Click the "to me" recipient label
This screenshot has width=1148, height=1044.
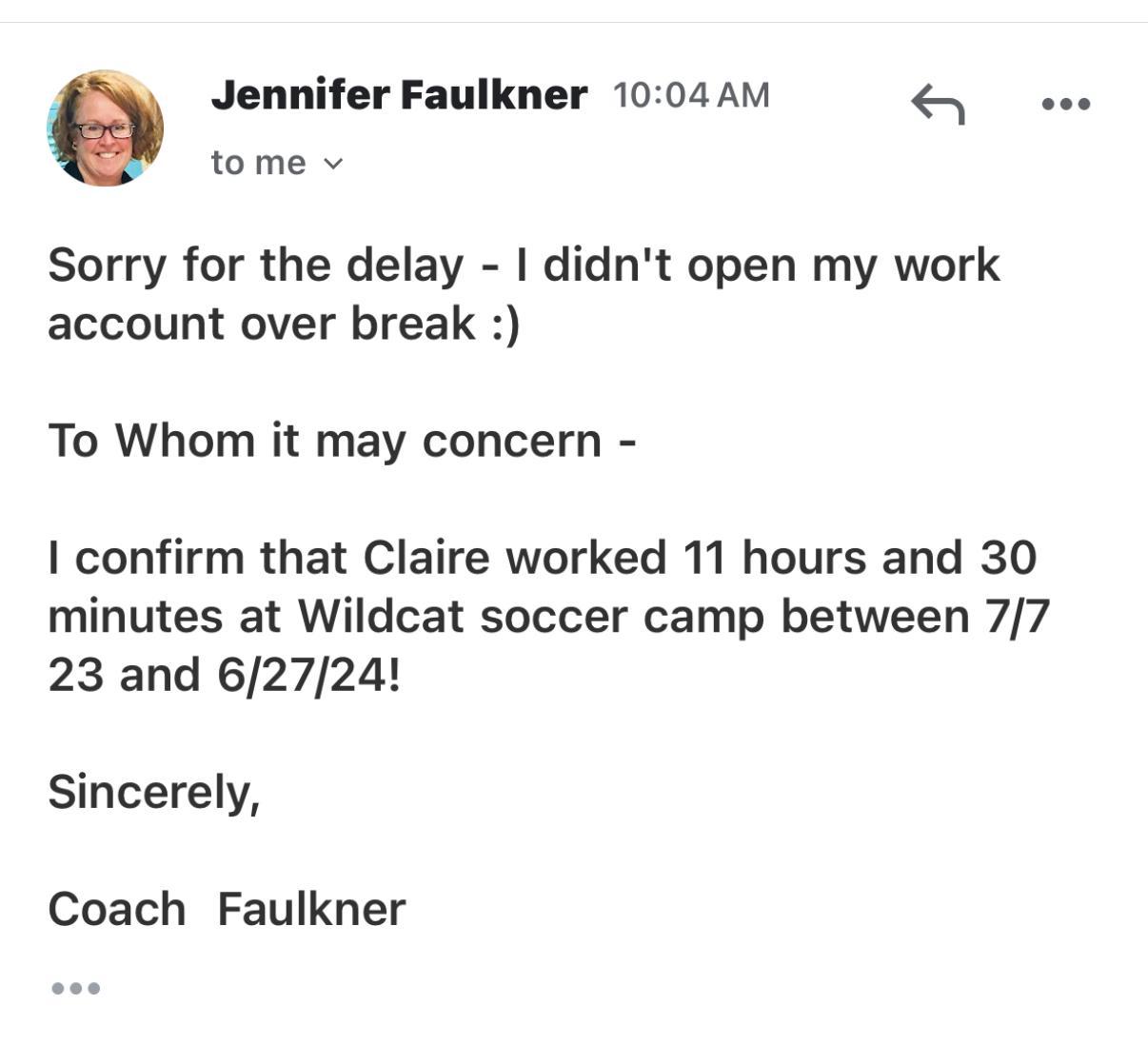258,163
